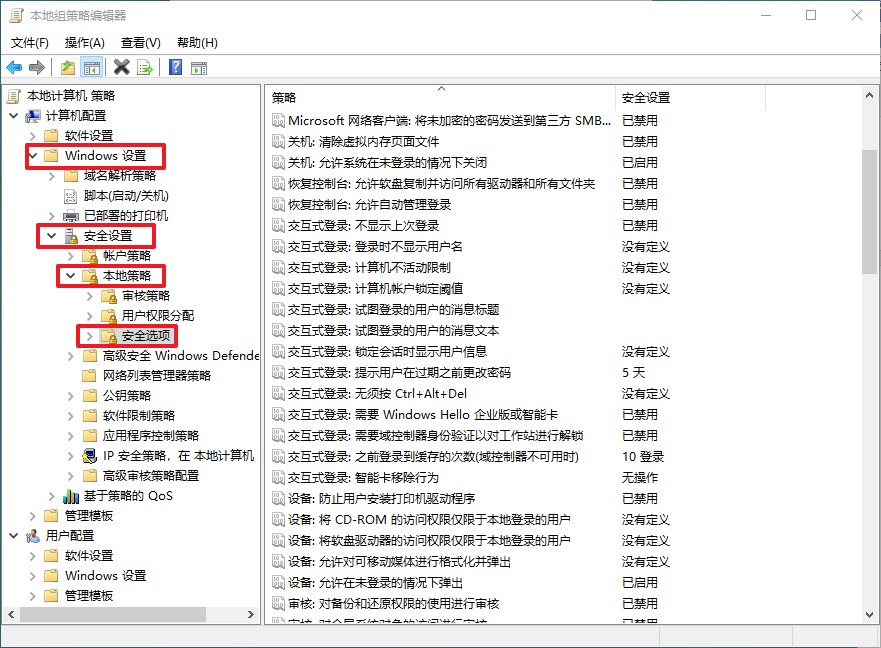Select 安全选项 in the tree
The width and height of the screenshot is (881, 648).
click(x=146, y=336)
